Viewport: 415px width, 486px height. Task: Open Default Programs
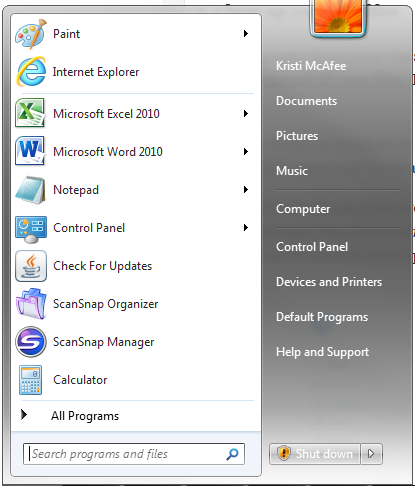pyautogui.click(x=322, y=317)
